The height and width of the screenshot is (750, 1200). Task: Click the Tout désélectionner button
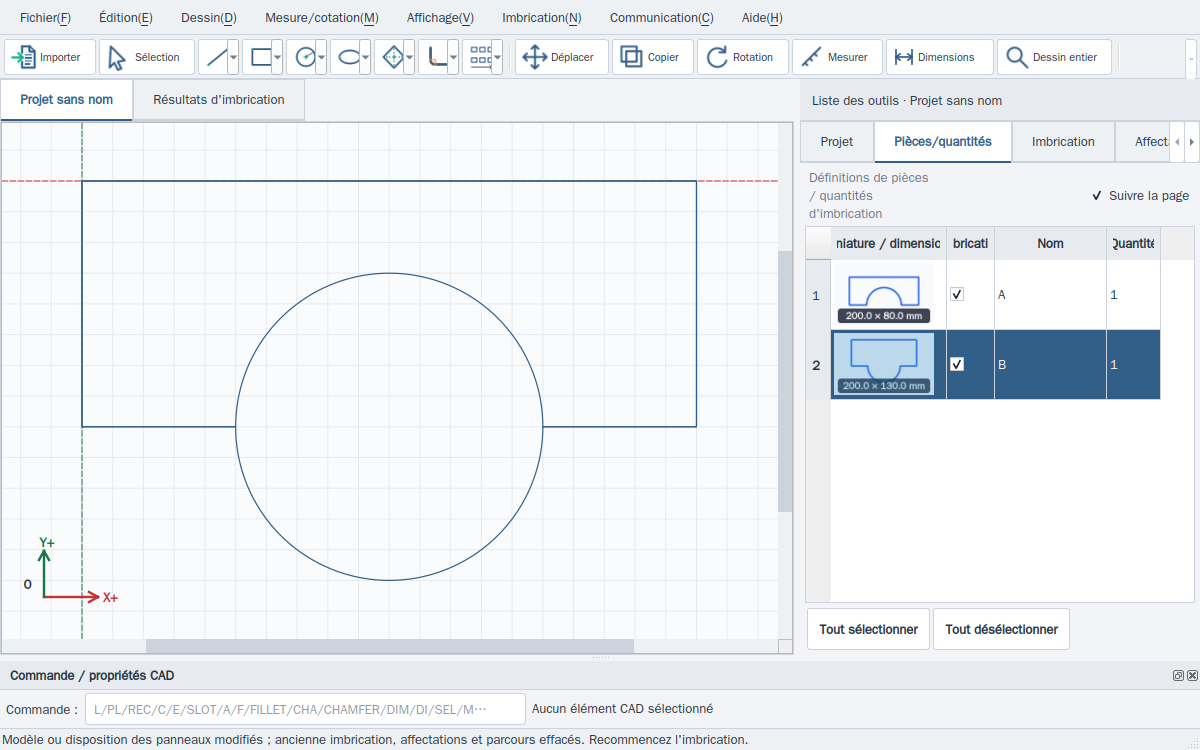tap(1001, 629)
